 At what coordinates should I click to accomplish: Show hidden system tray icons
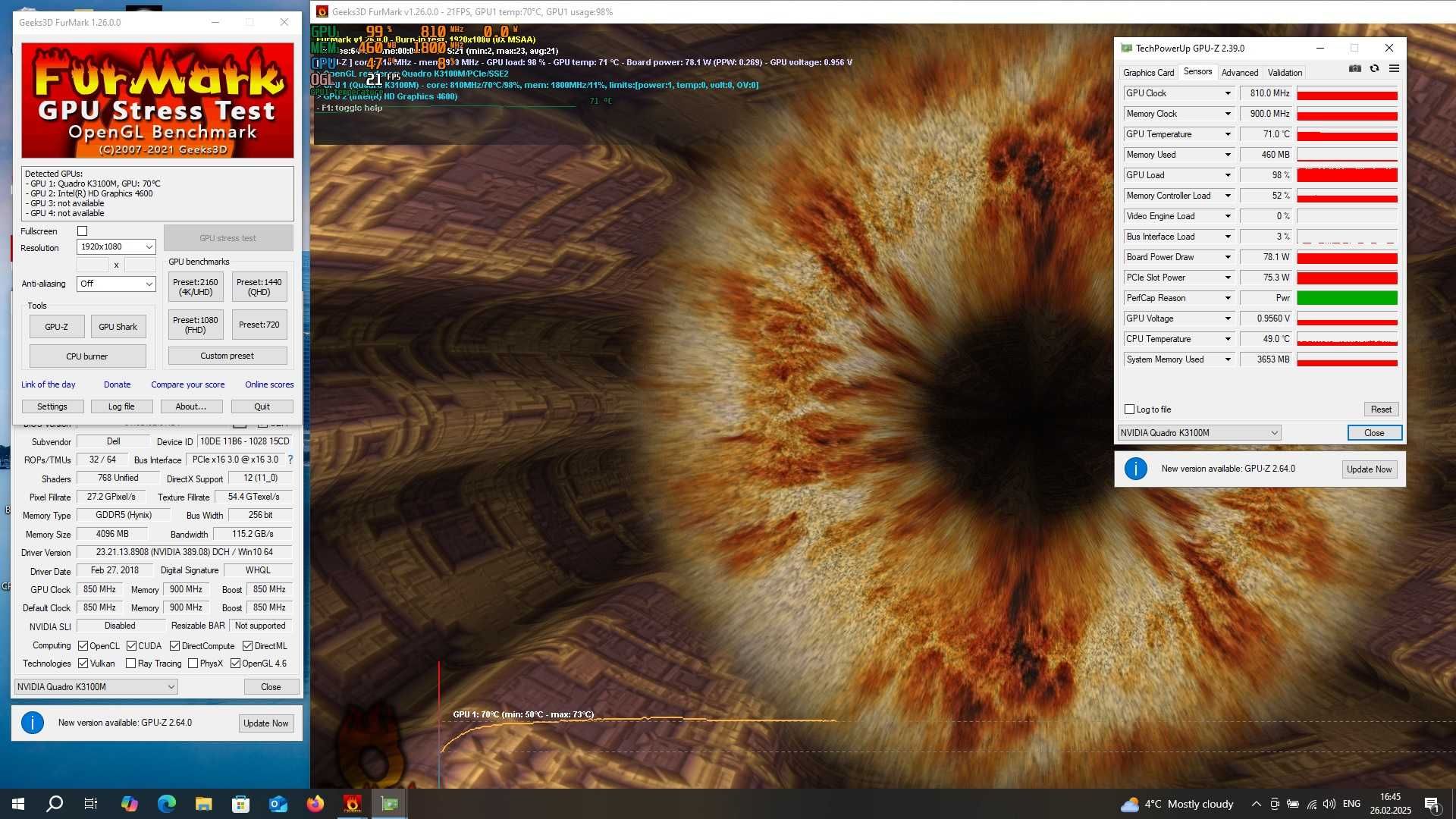tap(1256, 804)
